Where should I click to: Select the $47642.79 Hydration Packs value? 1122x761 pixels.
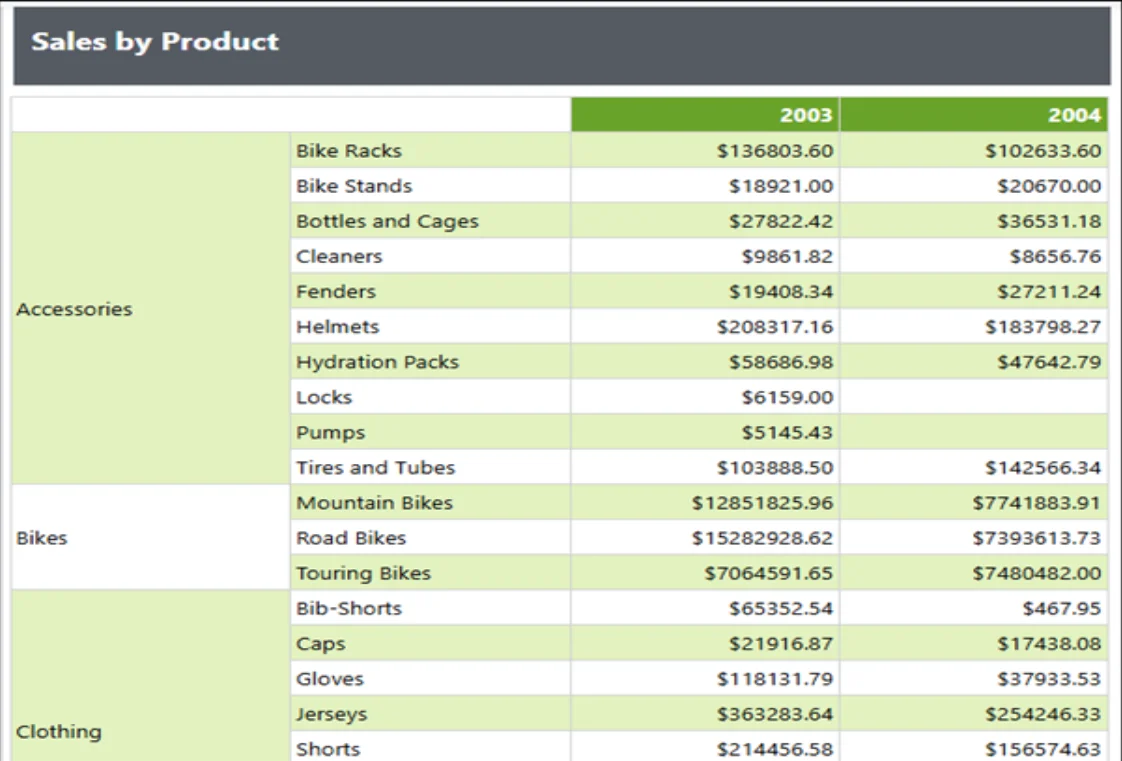click(1049, 362)
